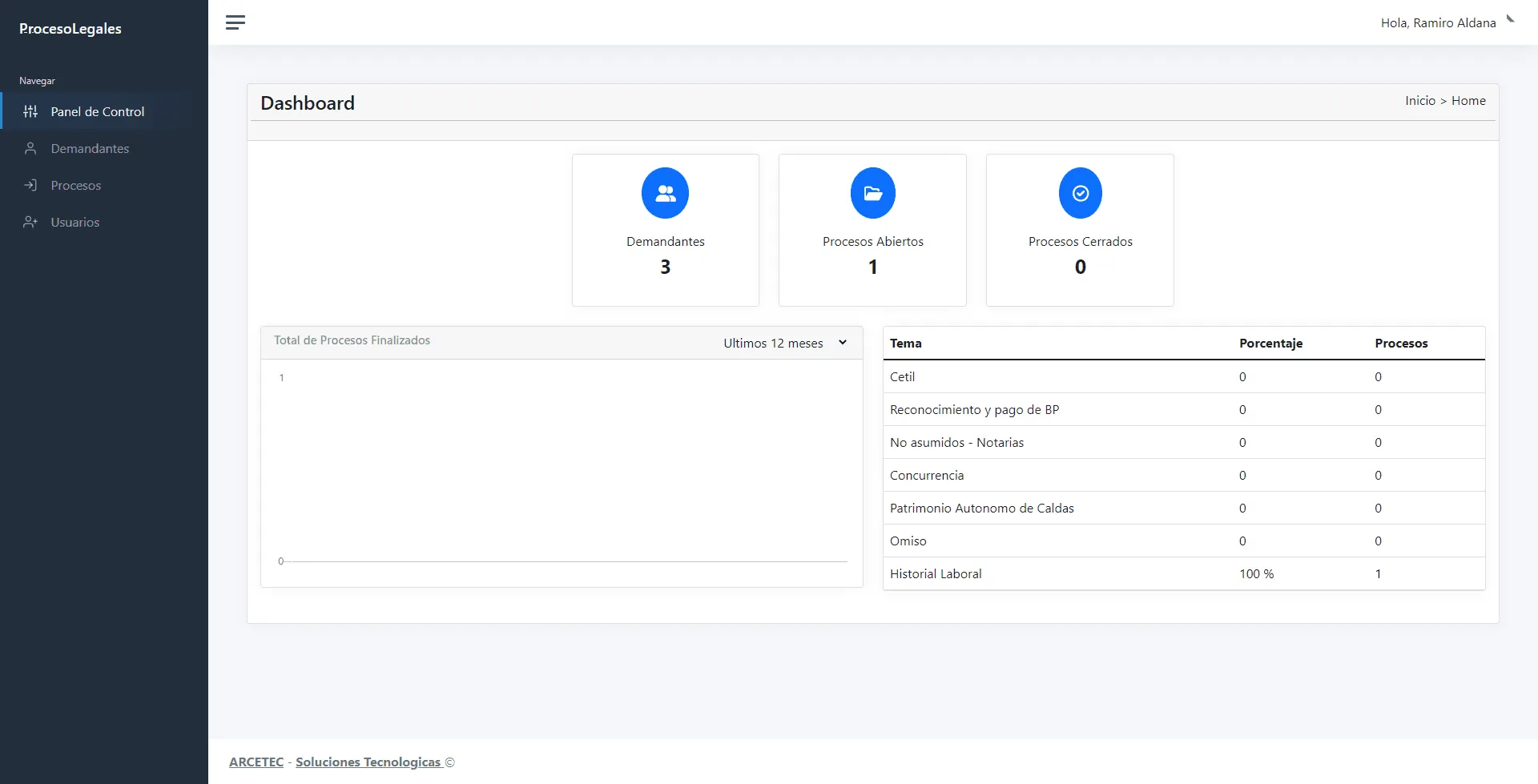The width and height of the screenshot is (1538, 784).
Task: Open the Soluciones Tecnologicas footer link
Action: tap(368, 762)
